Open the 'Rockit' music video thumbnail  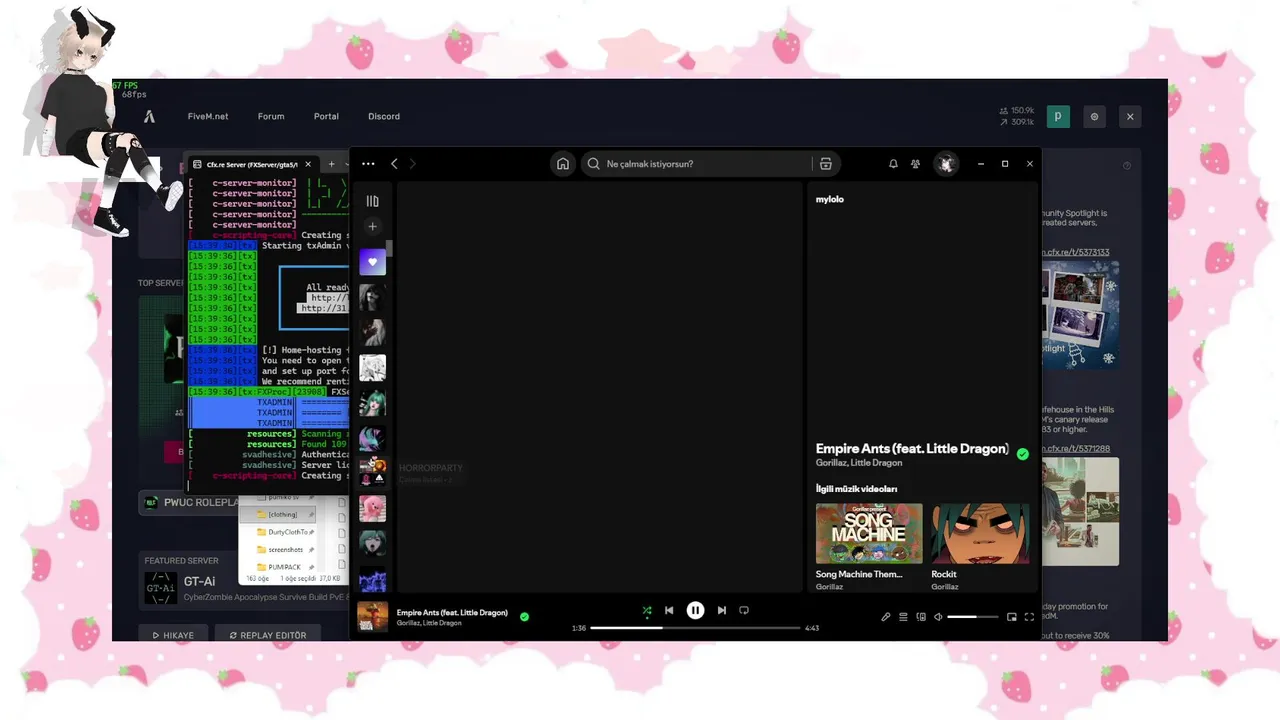[x=980, y=534]
